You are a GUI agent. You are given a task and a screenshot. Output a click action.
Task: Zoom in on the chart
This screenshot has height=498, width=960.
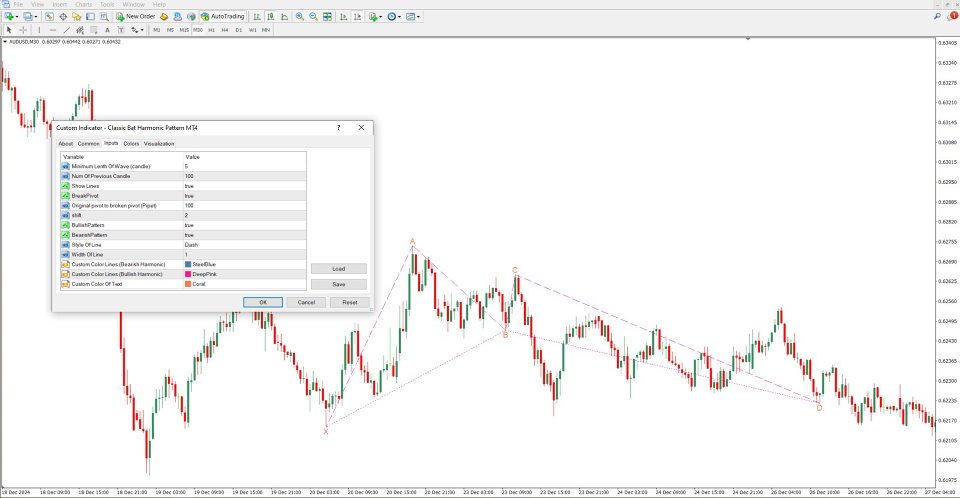point(300,17)
